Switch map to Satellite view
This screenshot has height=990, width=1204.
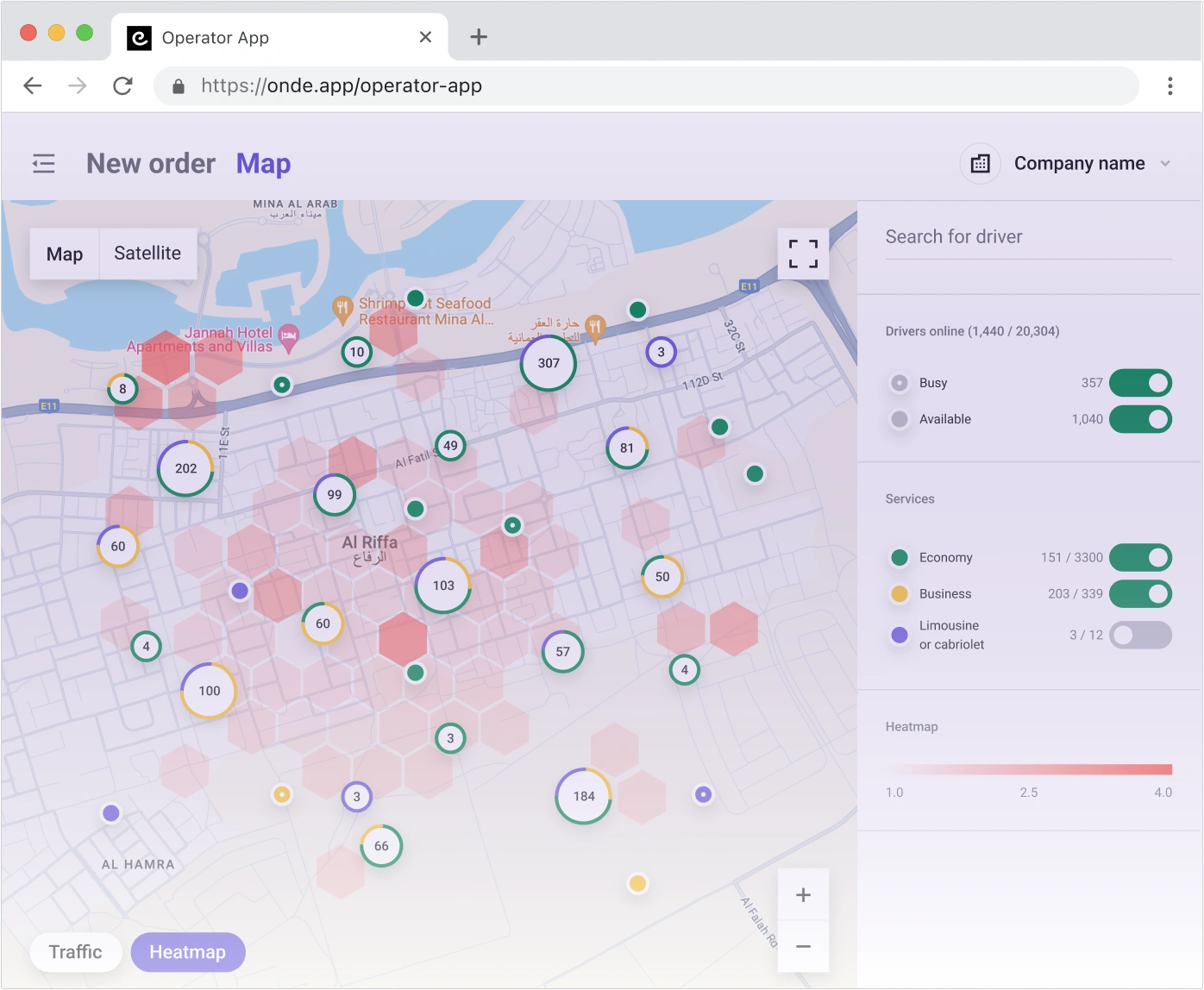[x=147, y=254]
